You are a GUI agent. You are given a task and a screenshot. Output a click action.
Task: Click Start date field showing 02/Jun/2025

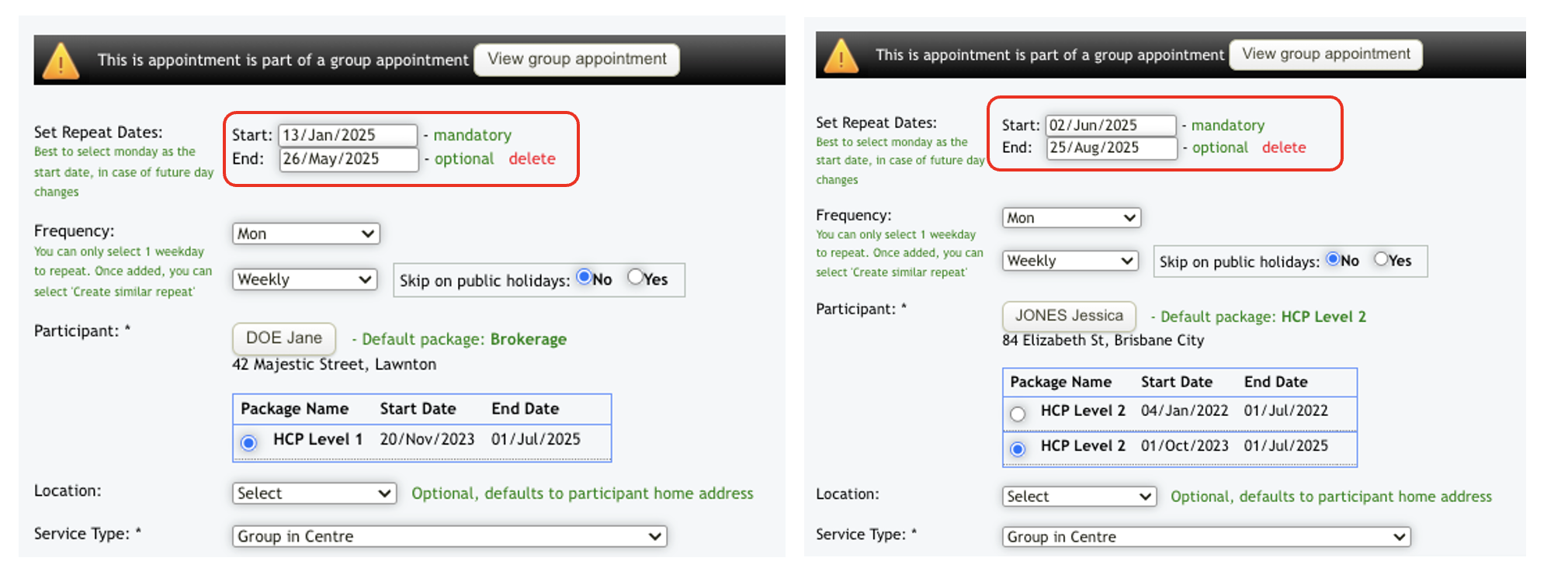(x=1110, y=125)
